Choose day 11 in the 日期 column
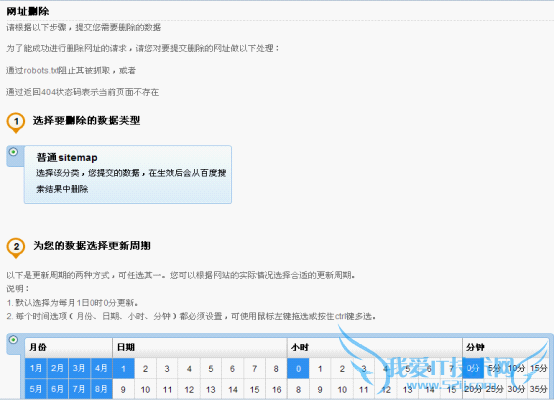The width and height of the screenshot is (554, 400). [x=167, y=389]
